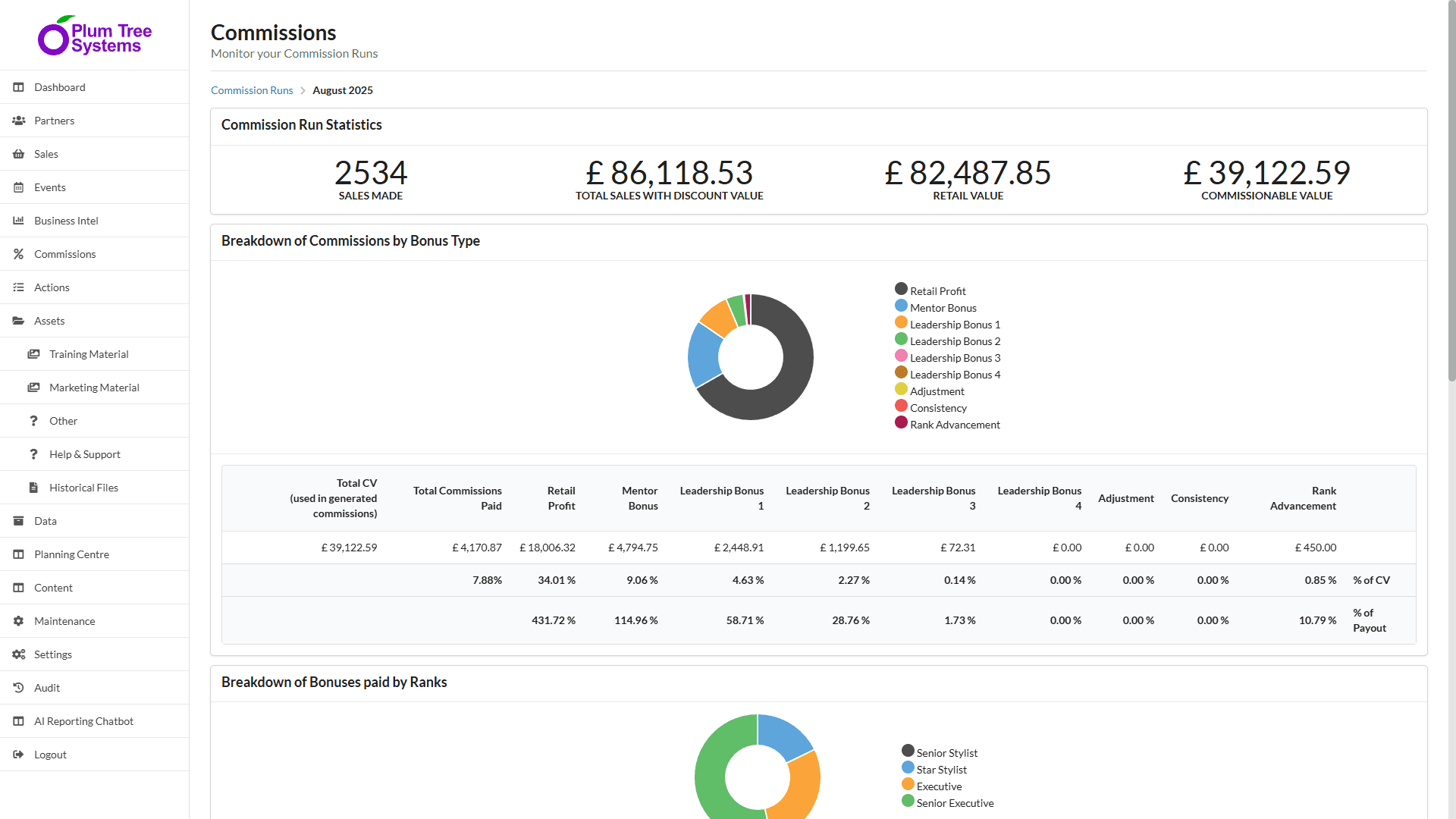Click the Actions sliders icon

click(x=18, y=287)
